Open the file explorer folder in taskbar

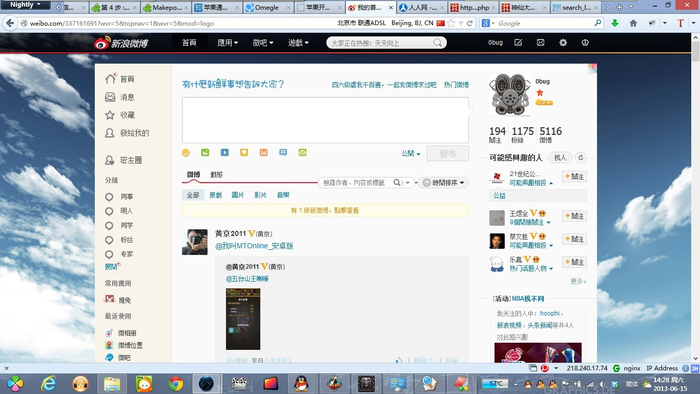[x=112, y=384]
